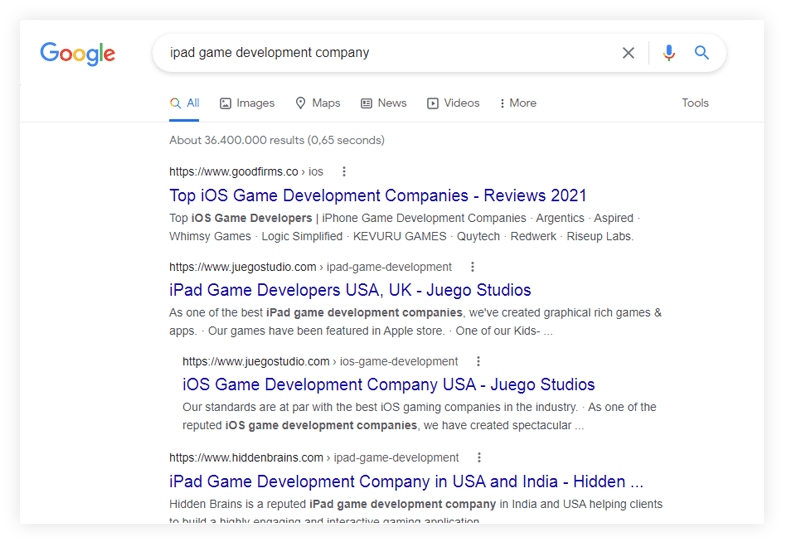The height and width of the screenshot is (554, 797).
Task: Switch to the Images tab
Action: (x=247, y=103)
